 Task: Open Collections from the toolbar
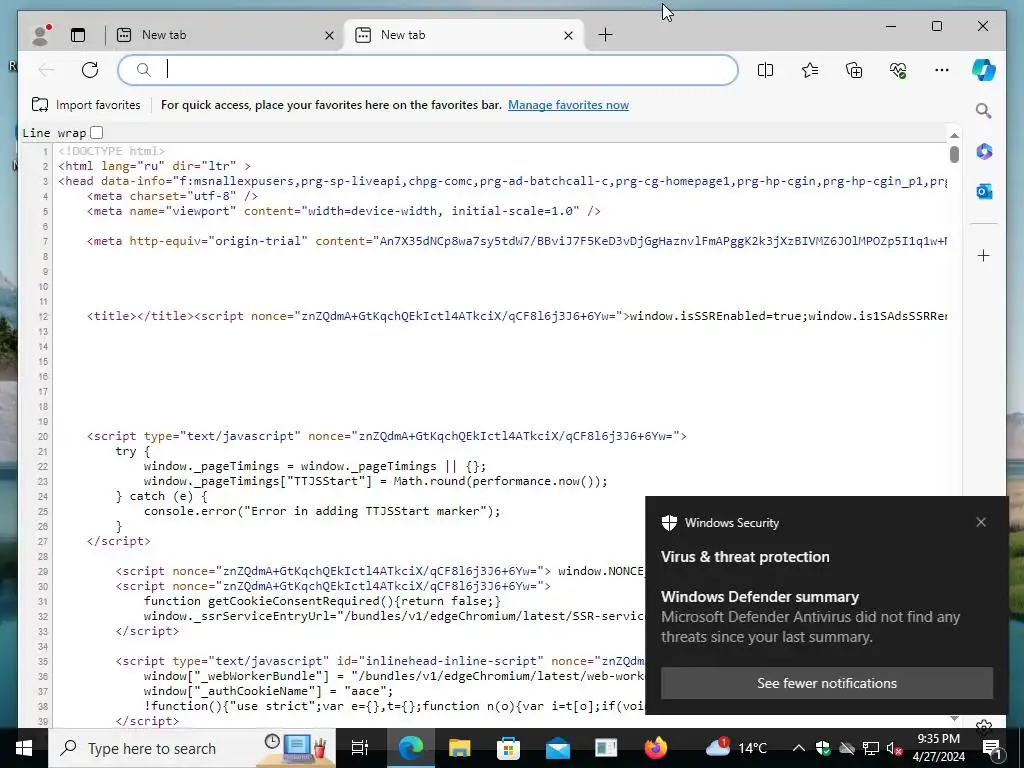(854, 70)
